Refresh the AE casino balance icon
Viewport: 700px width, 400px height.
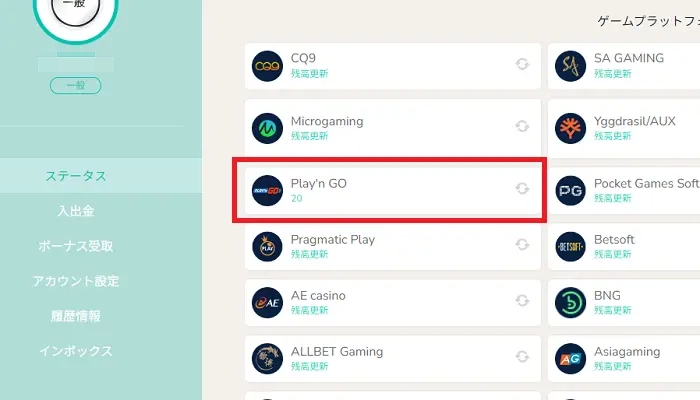pyautogui.click(x=522, y=300)
